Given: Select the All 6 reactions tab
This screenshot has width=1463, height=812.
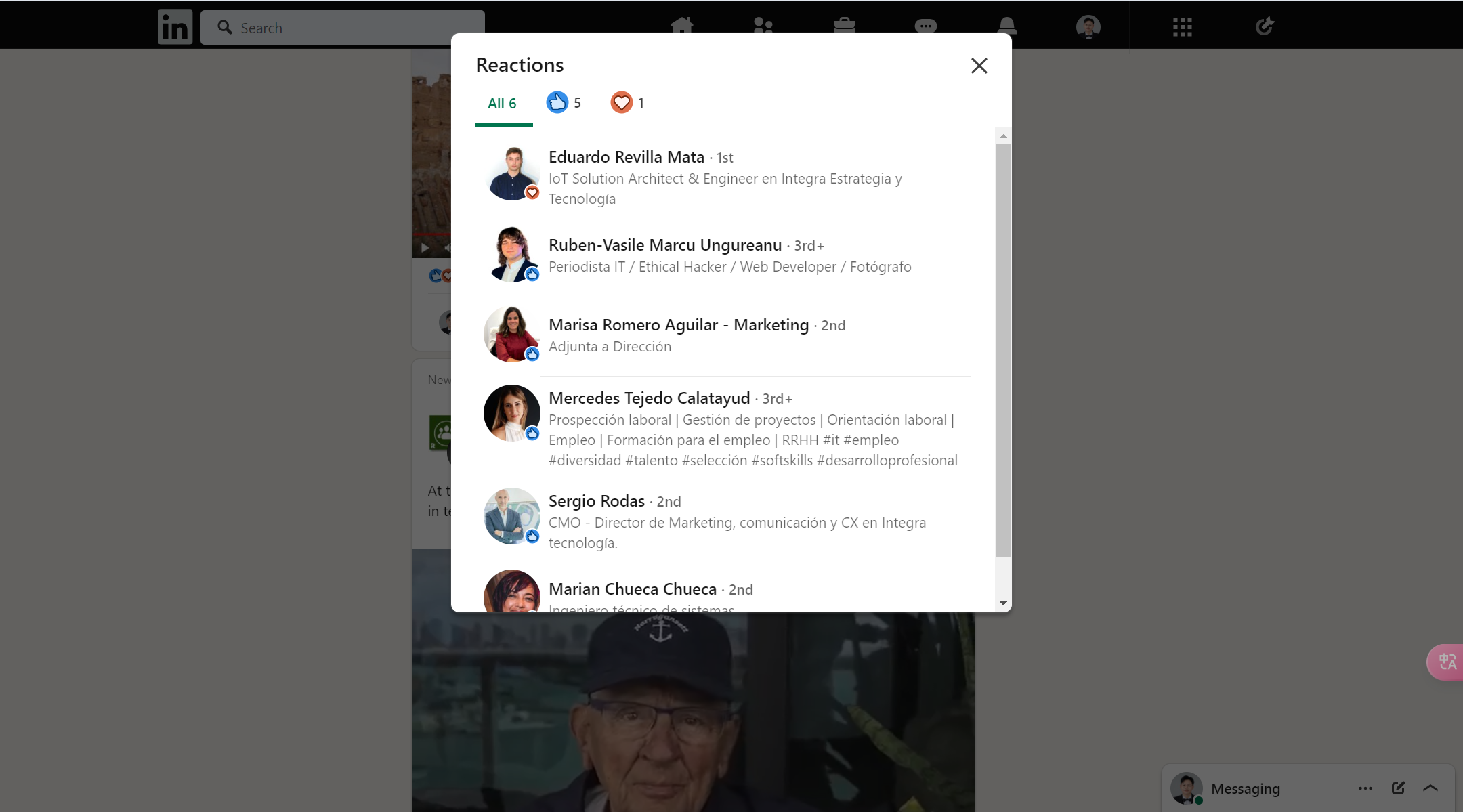Looking at the screenshot, I should (x=502, y=103).
